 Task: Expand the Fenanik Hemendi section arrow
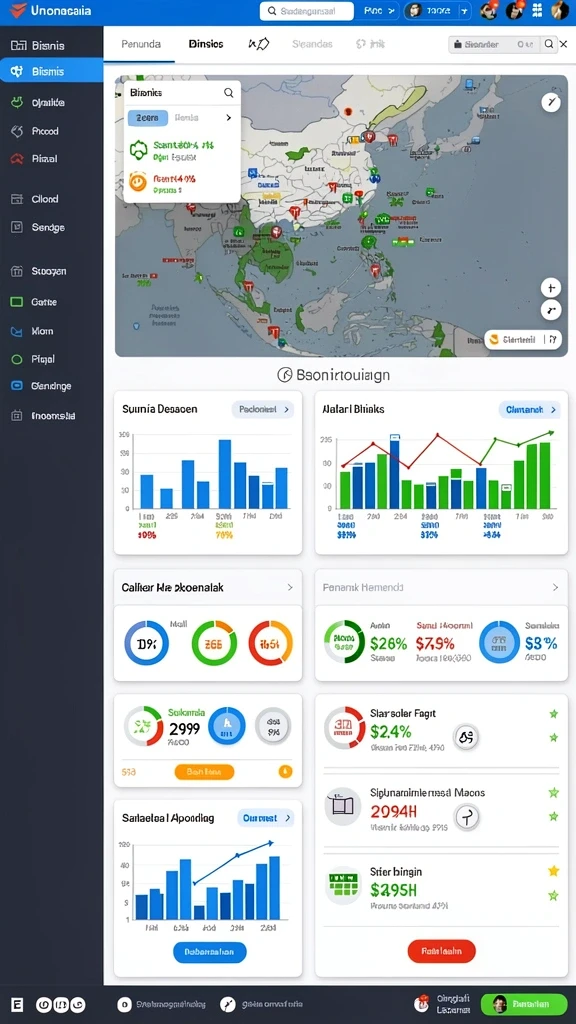(x=555, y=587)
